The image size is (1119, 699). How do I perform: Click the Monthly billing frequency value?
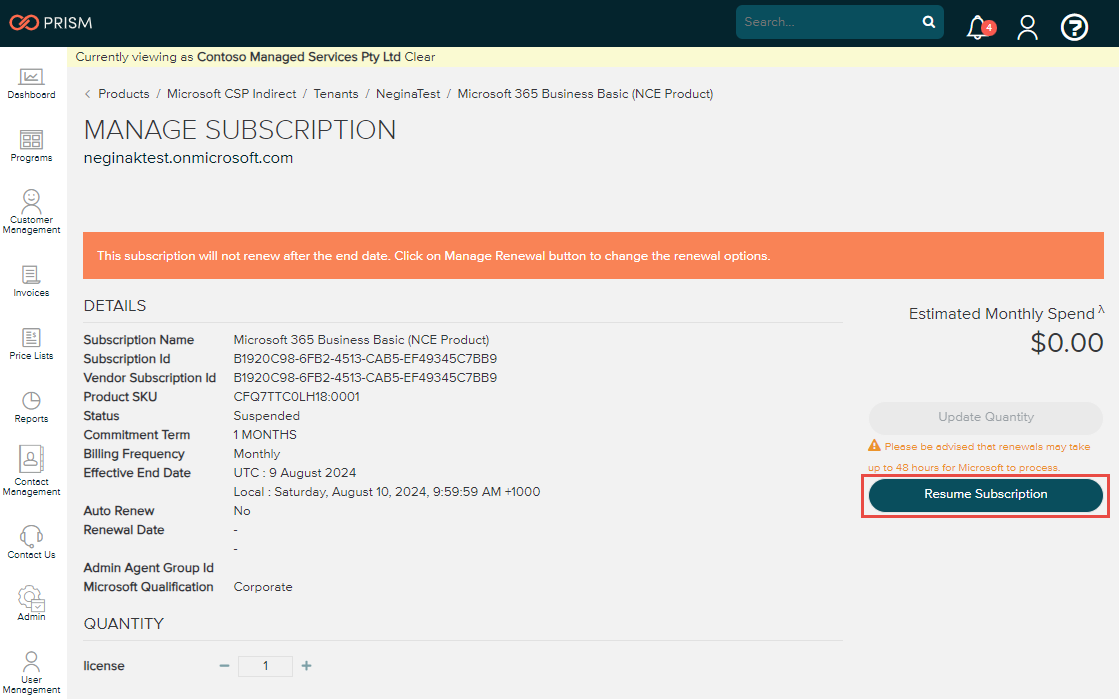[x=257, y=454]
